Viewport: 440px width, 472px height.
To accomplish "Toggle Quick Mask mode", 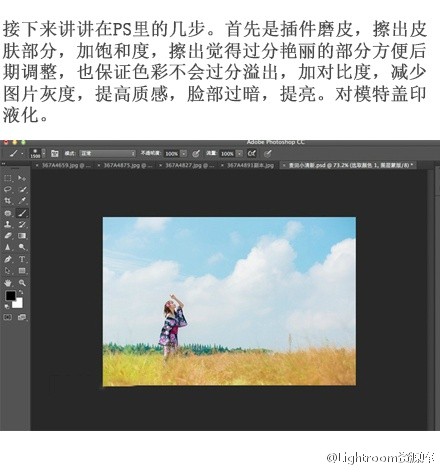I will point(8,317).
